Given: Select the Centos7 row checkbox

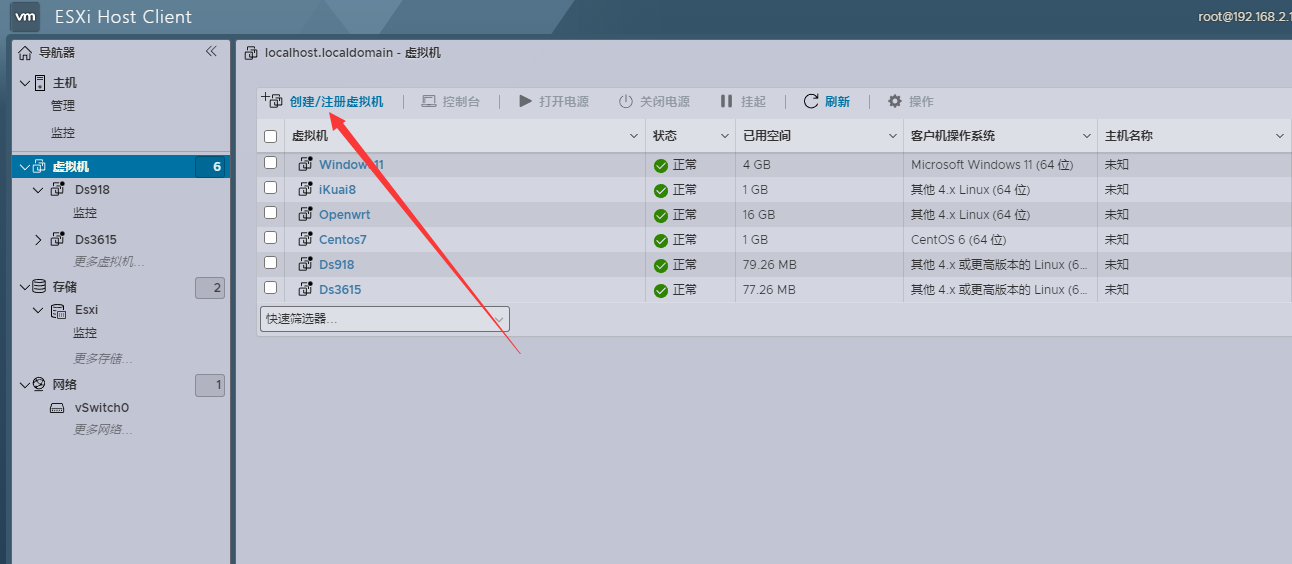Looking at the screenshot, I should 270,238.
